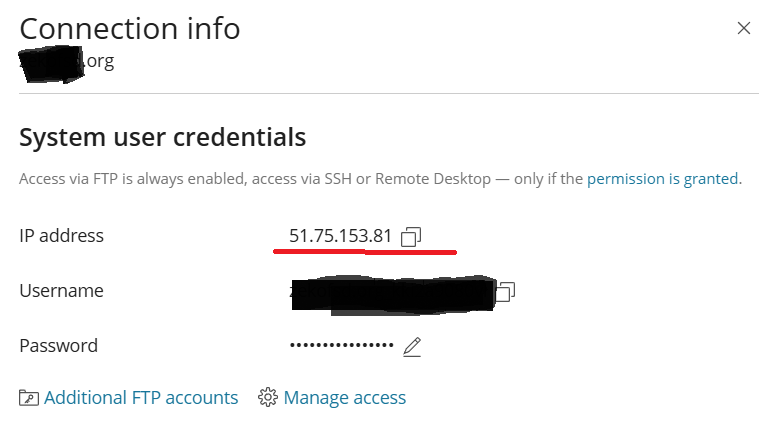Click the folder-key icon beside Additional FTP accounts

[x=29, y=398]
